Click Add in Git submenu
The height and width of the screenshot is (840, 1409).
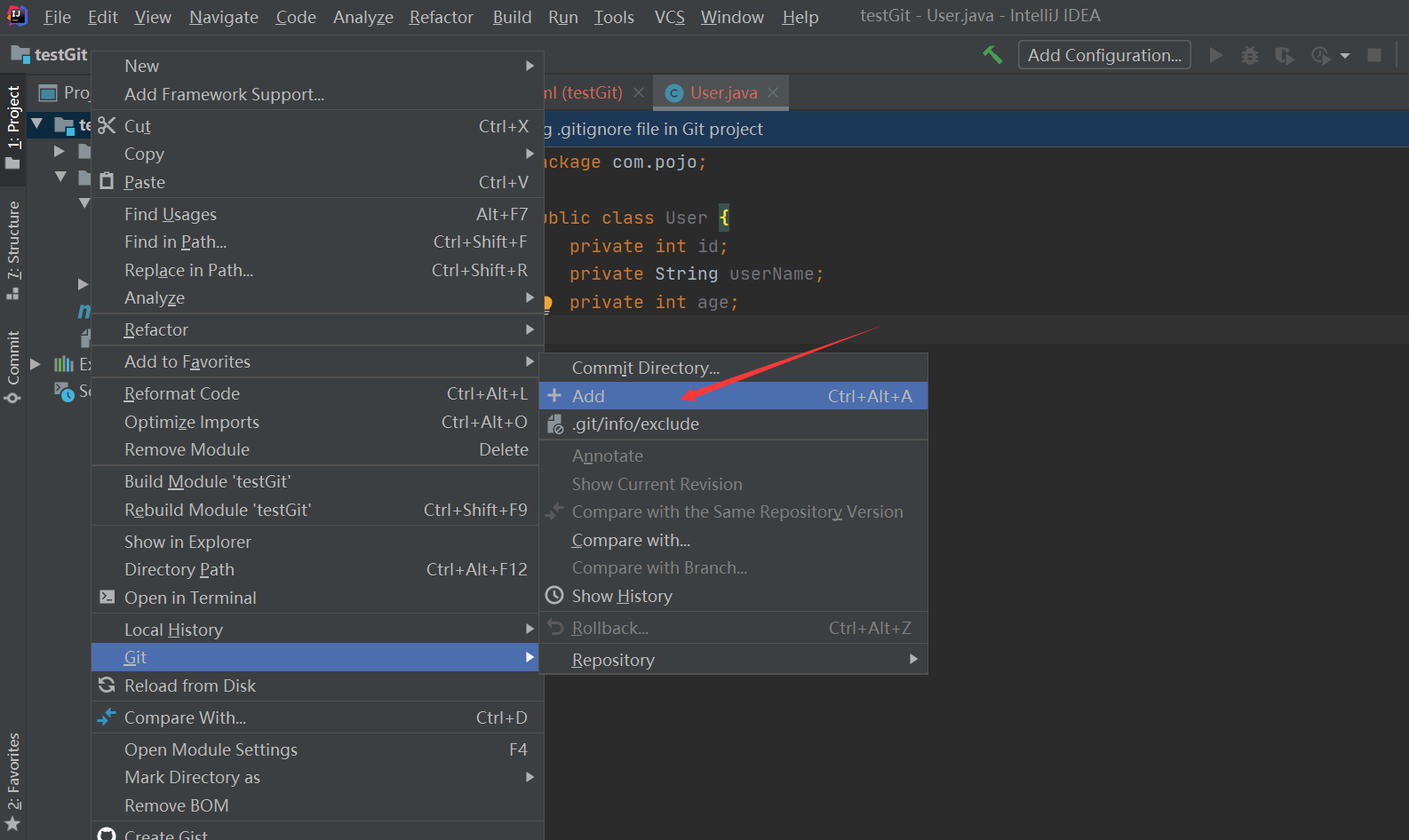734,396
